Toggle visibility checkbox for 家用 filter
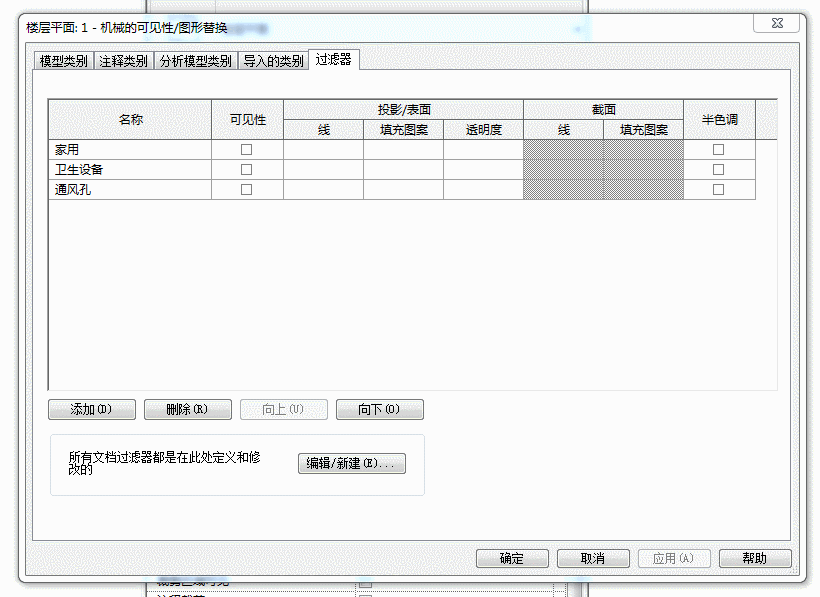Viewport: 820px width, 597px height. pyautogui.click(x=246, y=150)
